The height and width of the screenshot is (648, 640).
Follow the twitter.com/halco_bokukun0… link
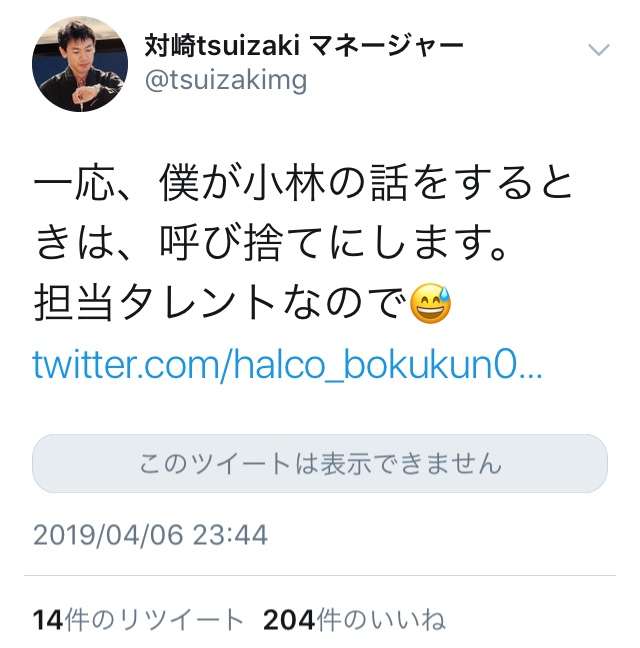click(287, 365)
